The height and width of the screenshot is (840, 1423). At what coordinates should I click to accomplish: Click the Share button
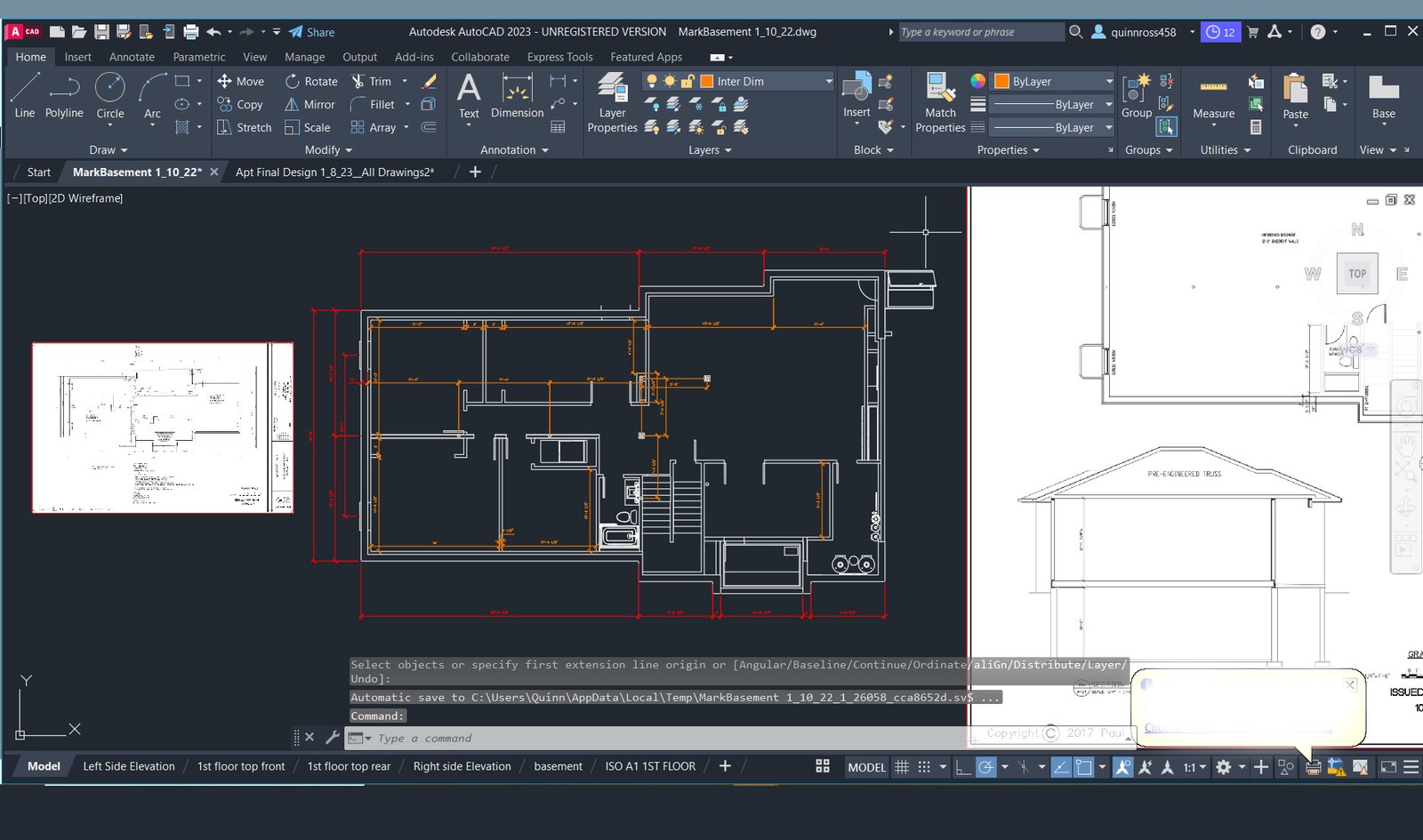click(x=312, y=32)
